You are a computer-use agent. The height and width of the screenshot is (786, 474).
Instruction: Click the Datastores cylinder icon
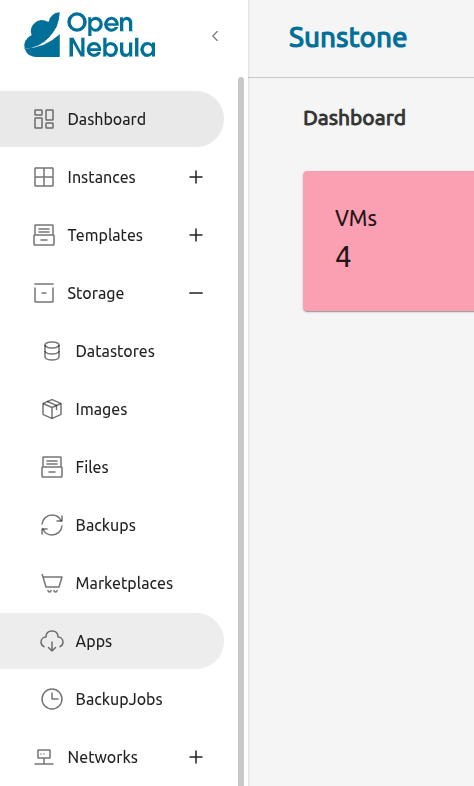point(52,351)
